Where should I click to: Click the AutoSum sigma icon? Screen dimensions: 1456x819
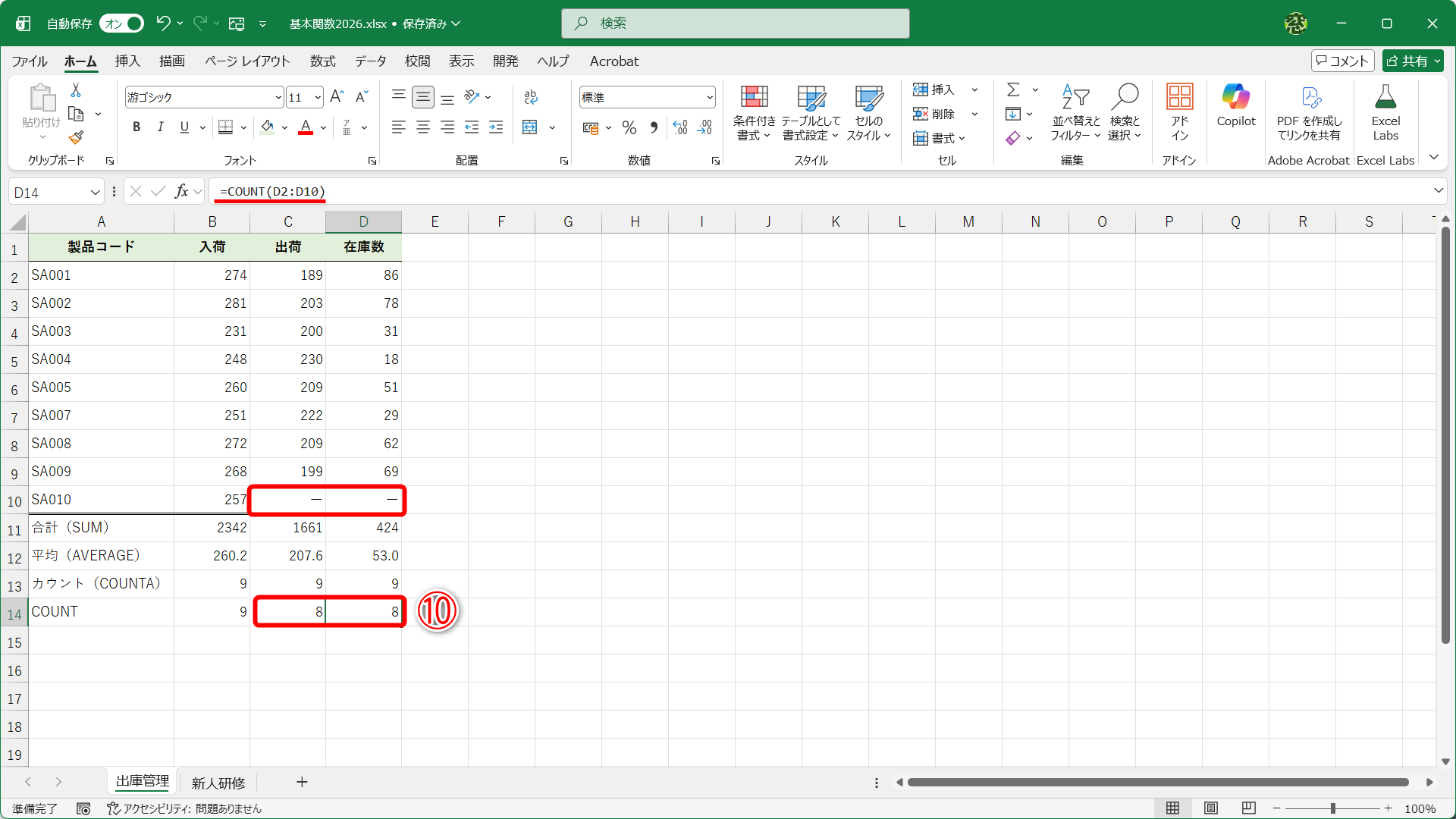[x=1013, y=89]
